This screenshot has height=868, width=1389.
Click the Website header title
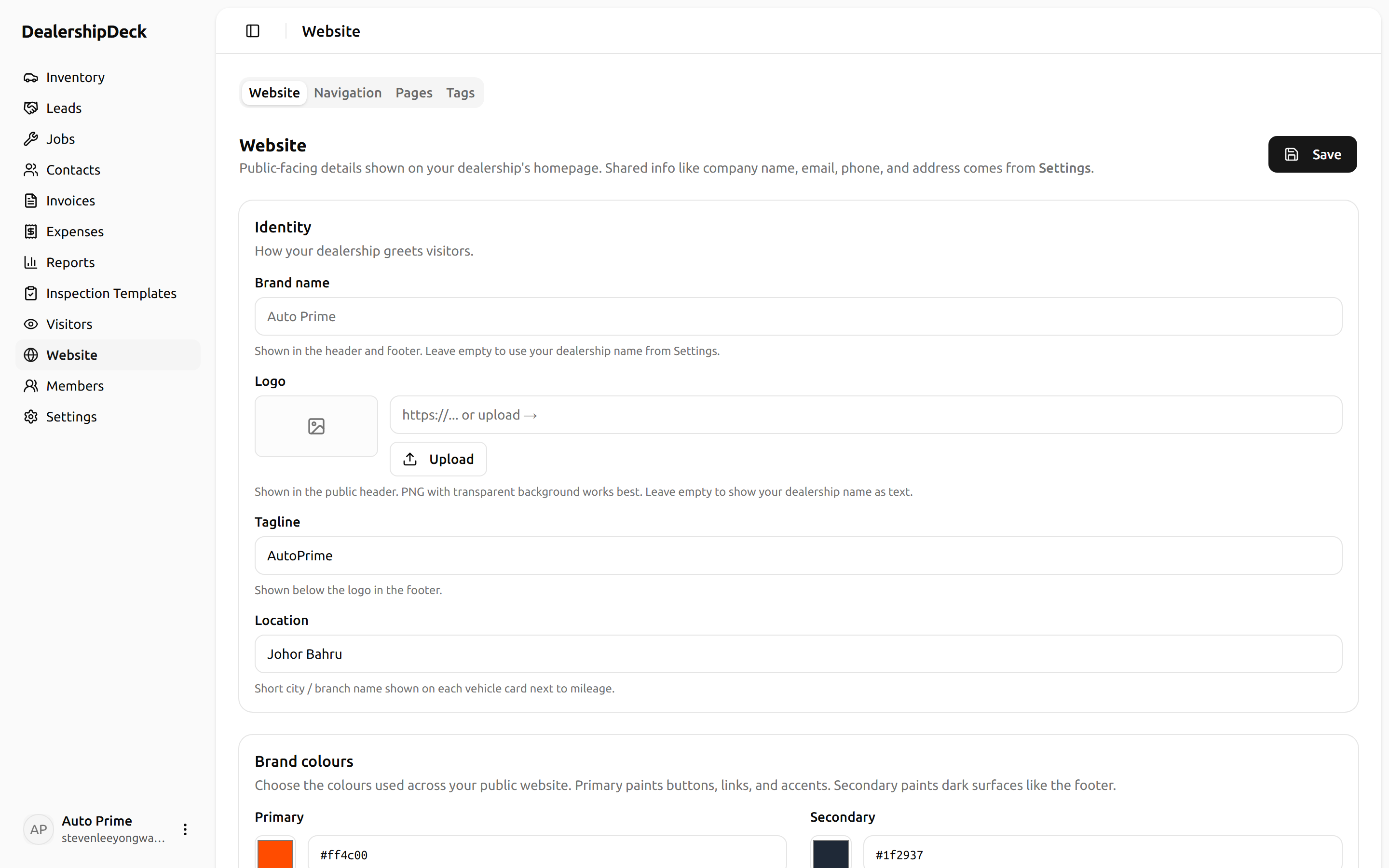tap(331, 31)
